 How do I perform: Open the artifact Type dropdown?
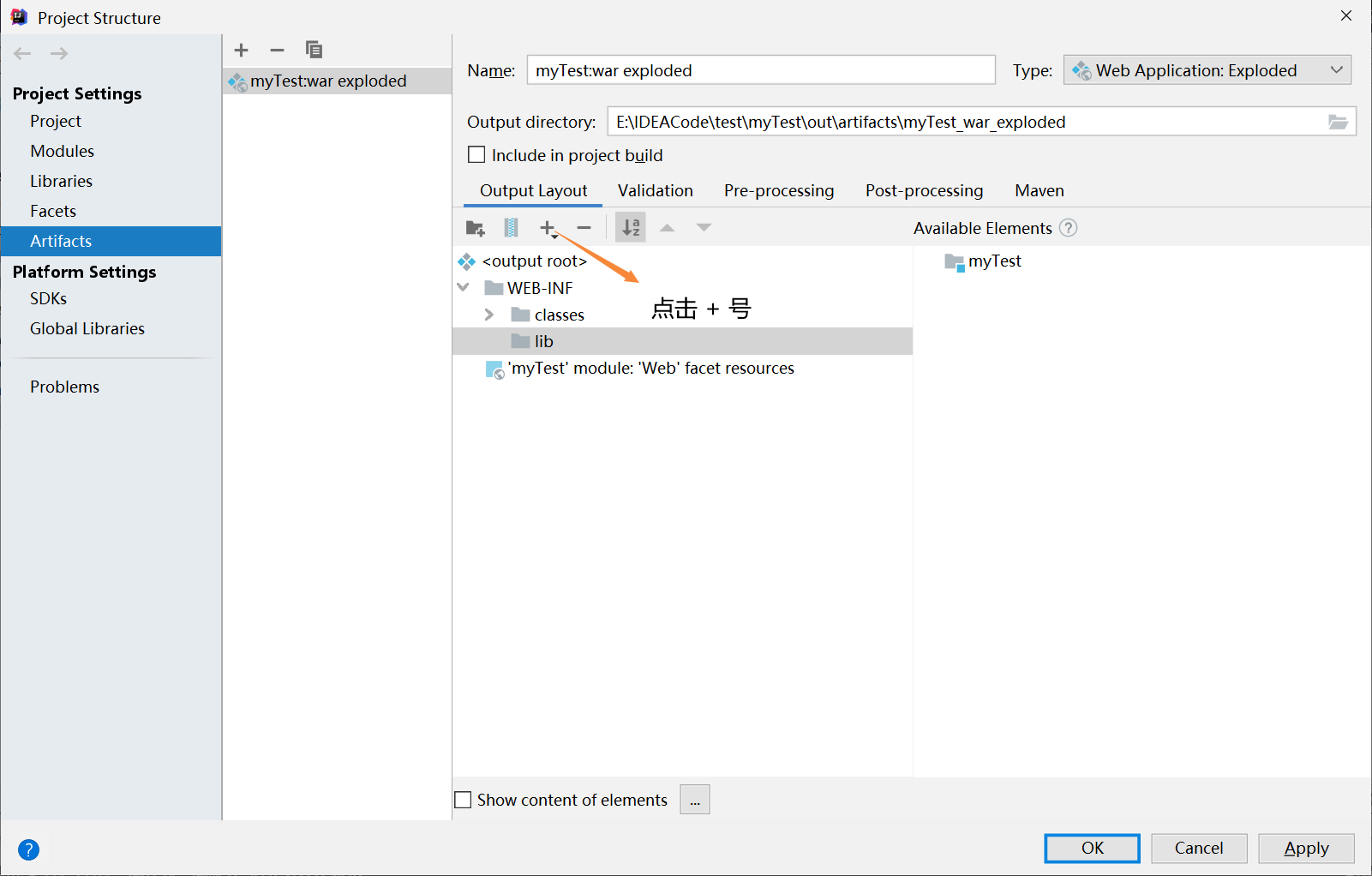click(1207, 70)
